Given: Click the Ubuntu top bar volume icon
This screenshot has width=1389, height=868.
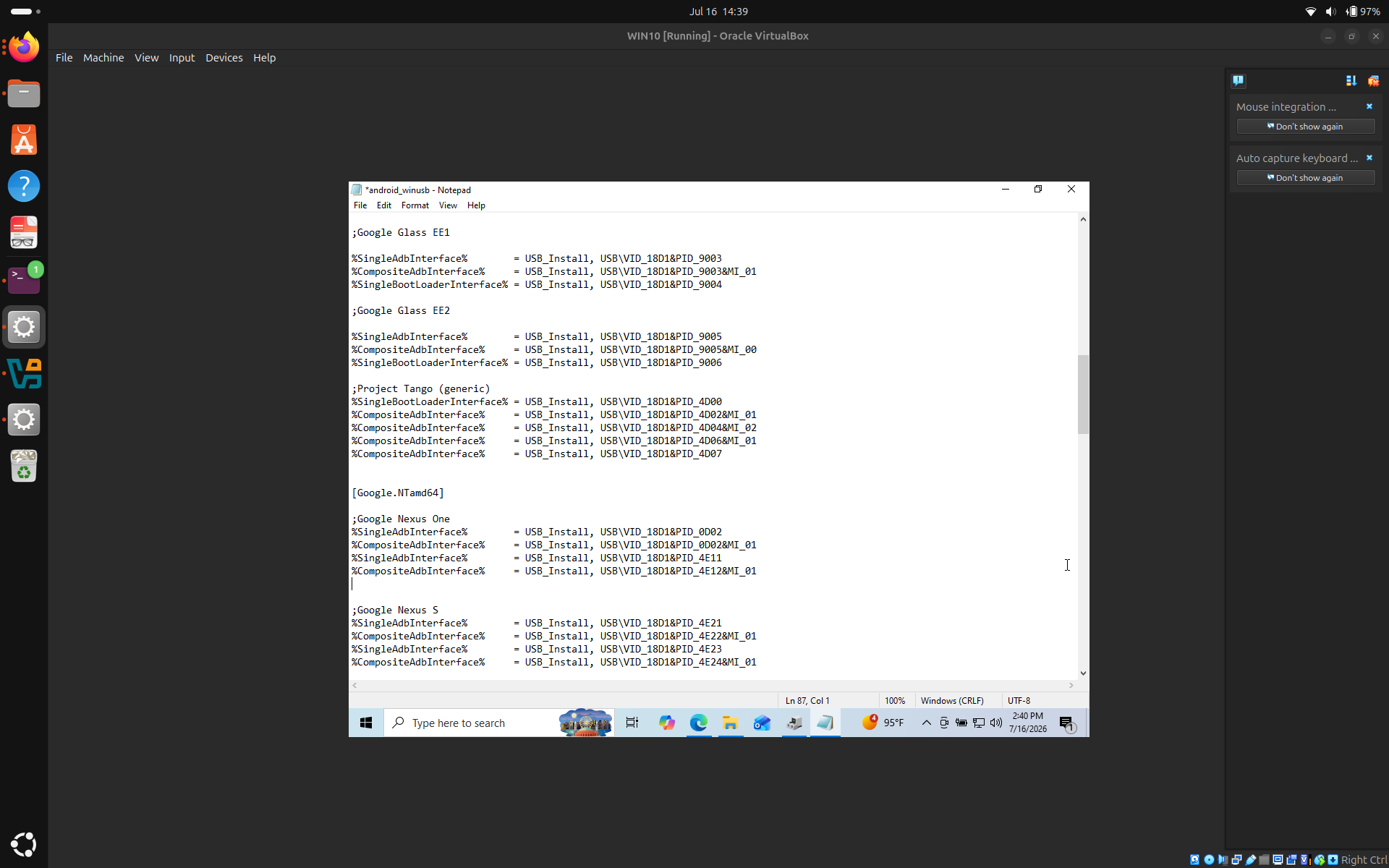Looking at the screenshot, I should (1330, 12).
